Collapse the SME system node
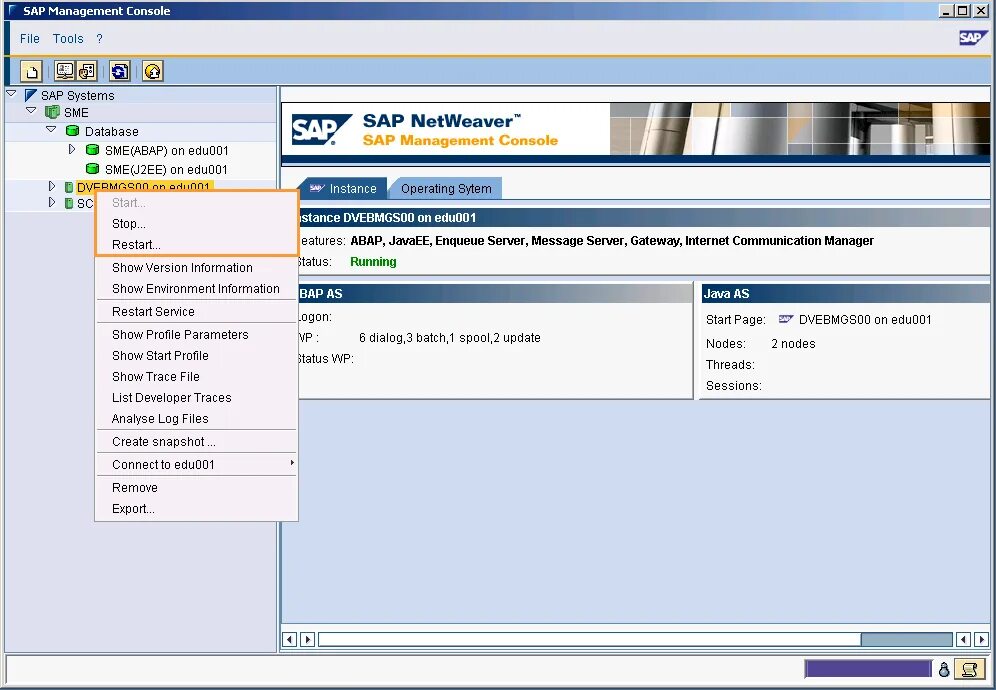The width and height of the screenshot is (996, 690). pos(31,111)
